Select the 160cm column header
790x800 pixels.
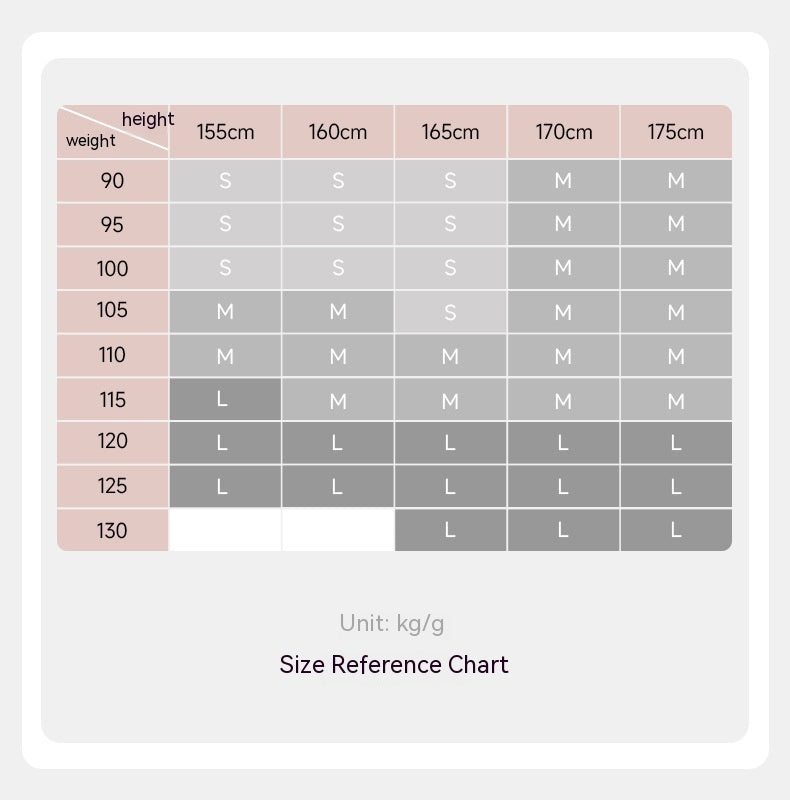[x=338, y=132]
